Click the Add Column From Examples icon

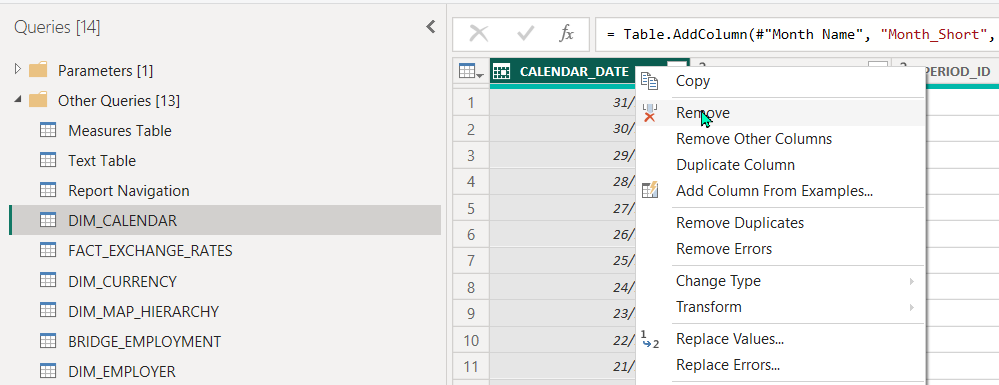(649, 190)
